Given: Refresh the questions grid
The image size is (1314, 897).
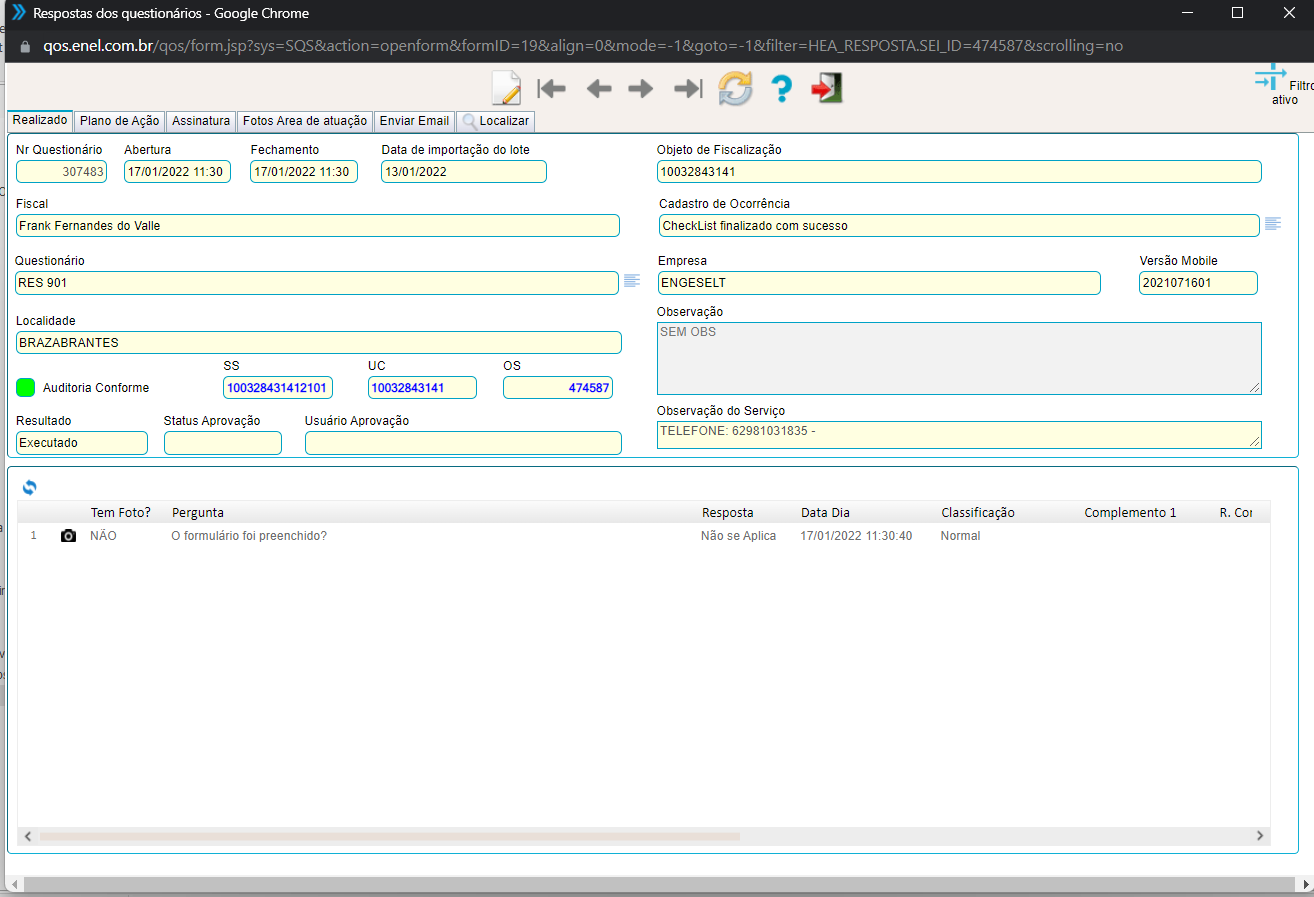Looking at the screenshot, I should click(x=30, y=487).
